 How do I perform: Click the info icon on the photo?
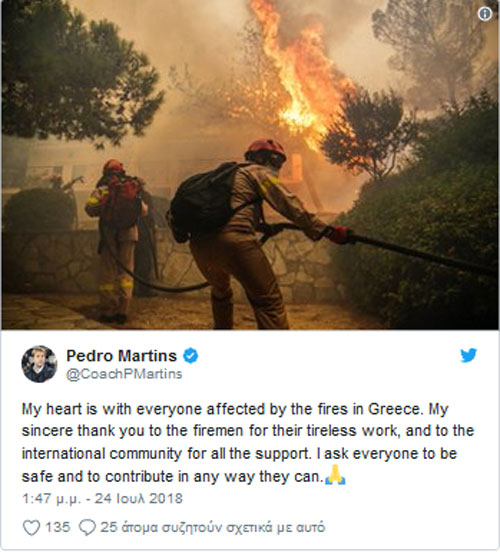[485, 14]
